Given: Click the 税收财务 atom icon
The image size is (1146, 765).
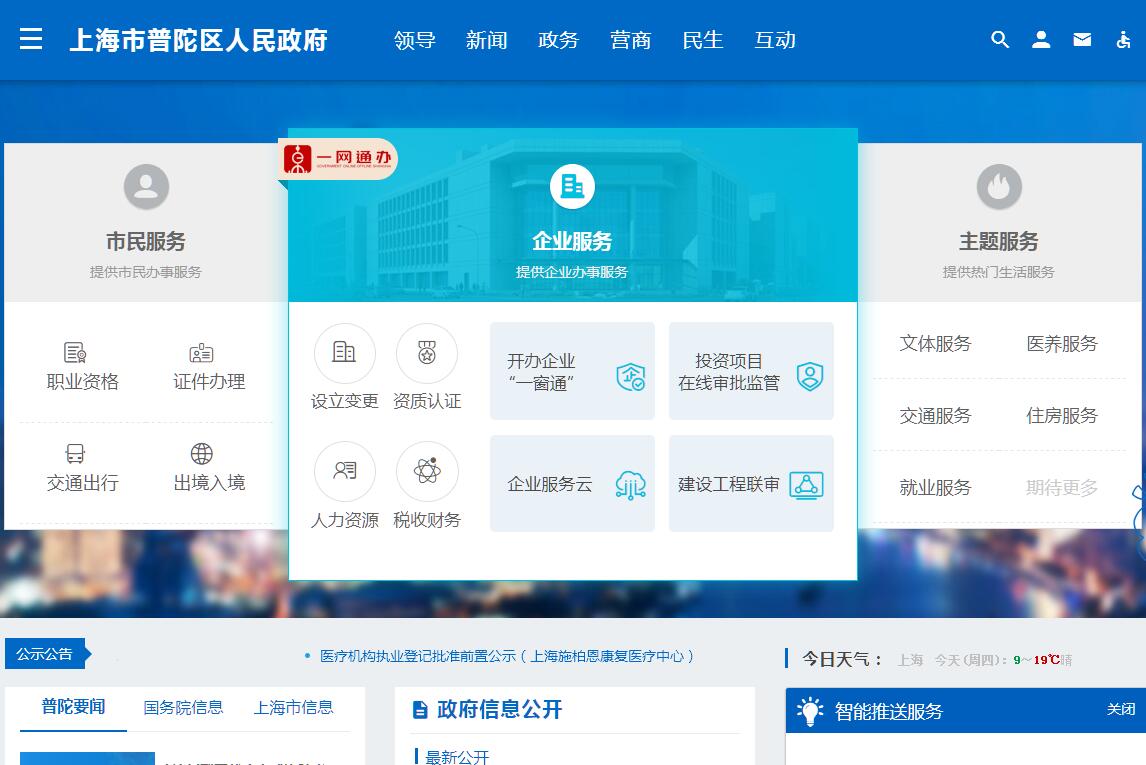Looking at the screenshot, I should [427, 472].
